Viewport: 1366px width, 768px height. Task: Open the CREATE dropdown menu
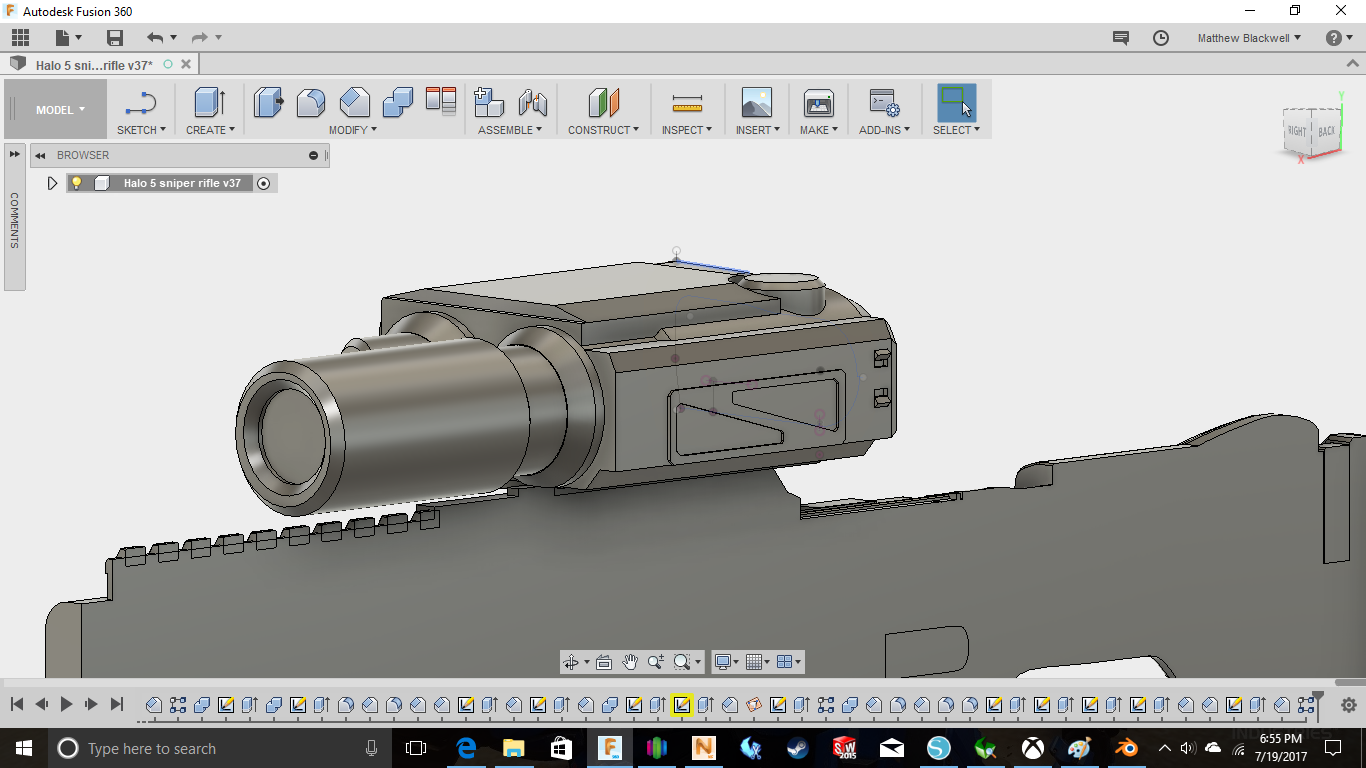[x=210, y=130]
